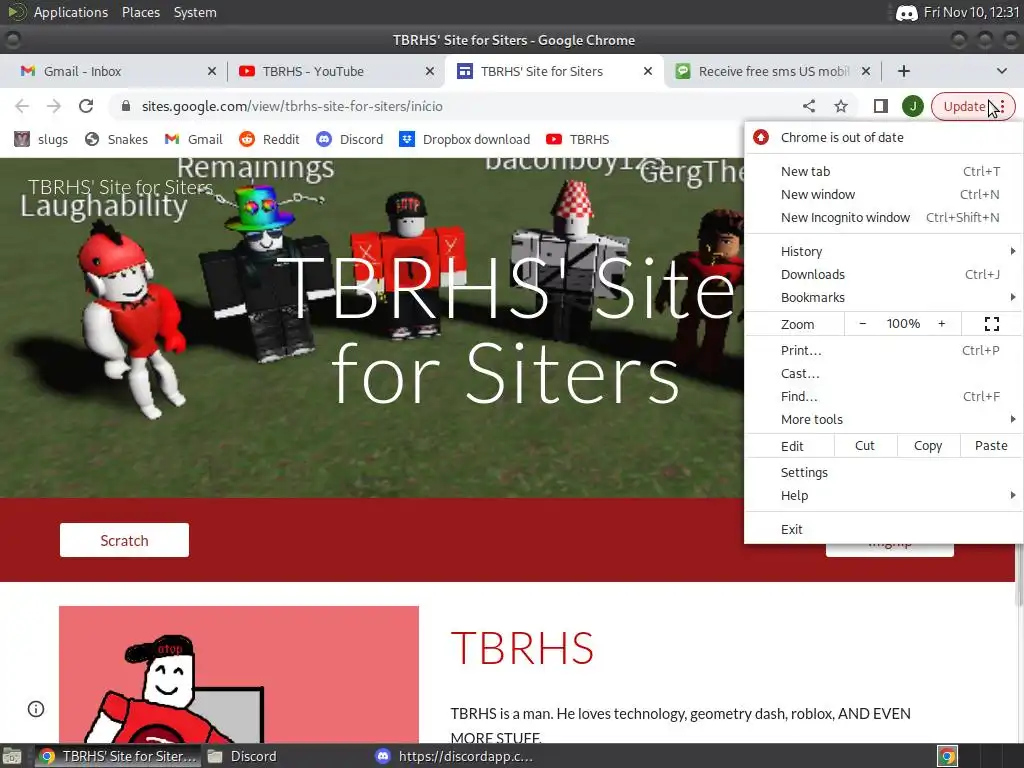Open the Discord bookmark
The image size is (1024, 768).
(x=350, y=139)
